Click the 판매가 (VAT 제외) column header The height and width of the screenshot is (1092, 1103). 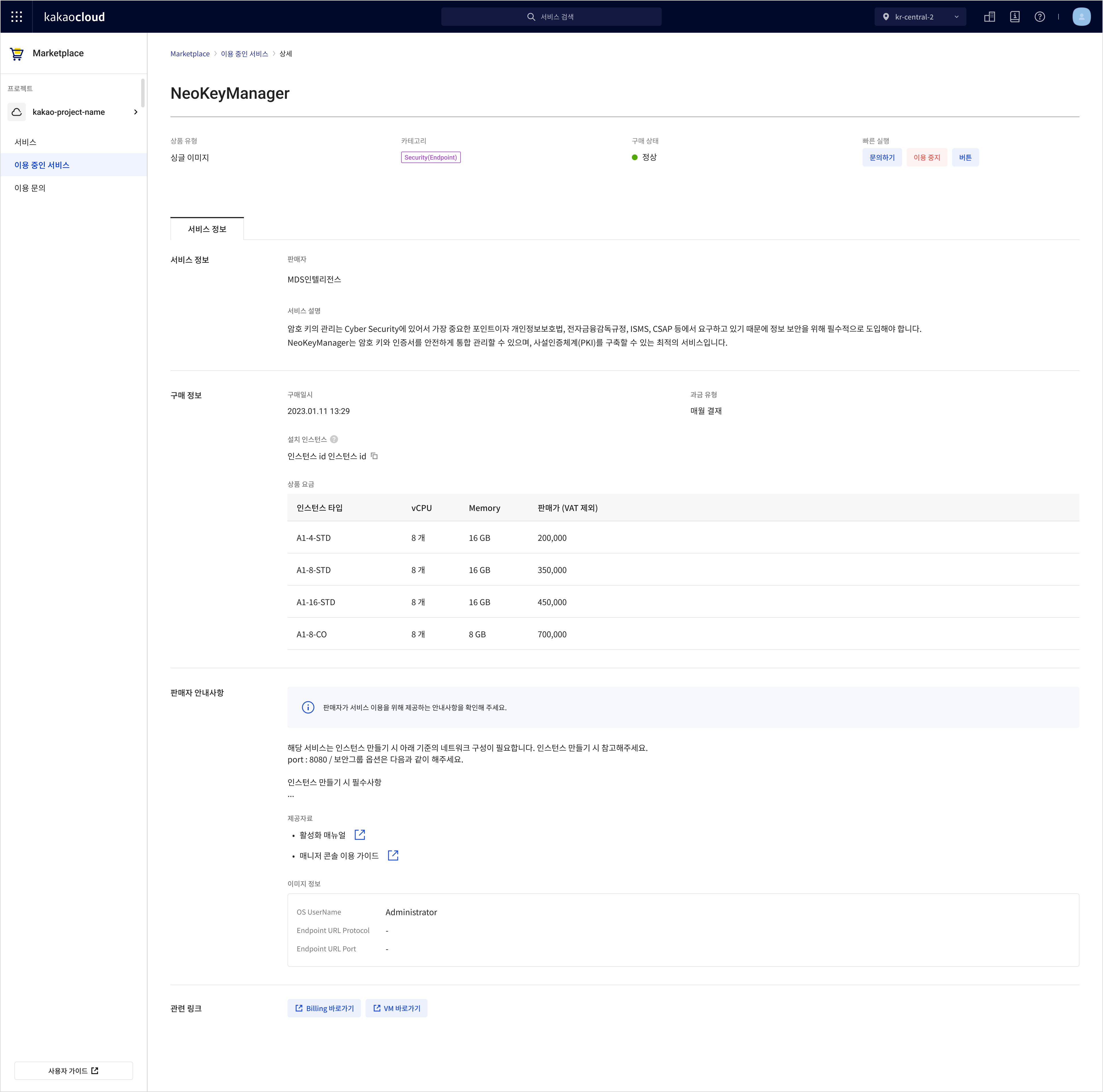(x=568, y=508)
